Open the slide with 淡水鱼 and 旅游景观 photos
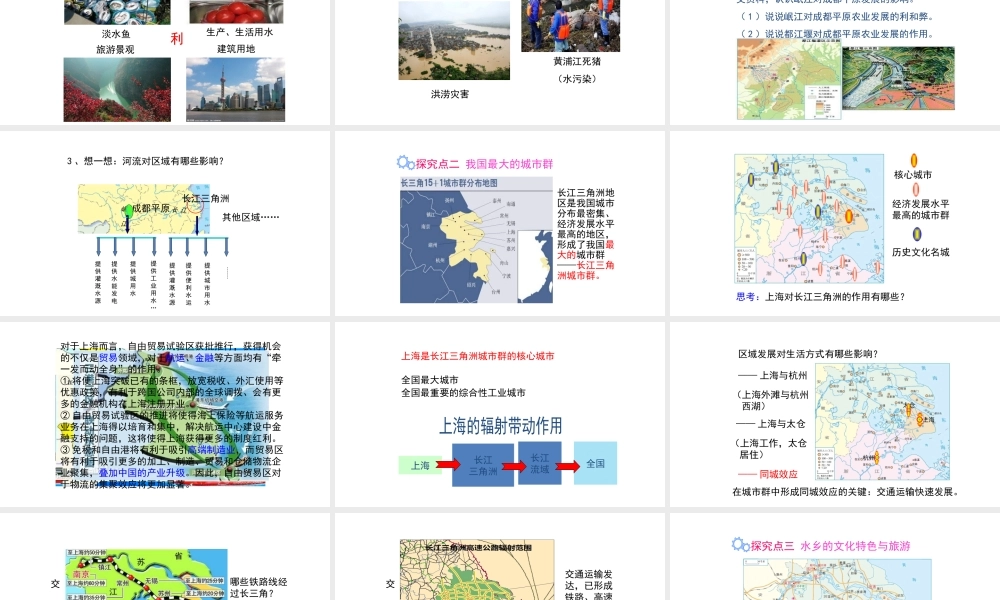1000x600 pixels. pos(165,62)
